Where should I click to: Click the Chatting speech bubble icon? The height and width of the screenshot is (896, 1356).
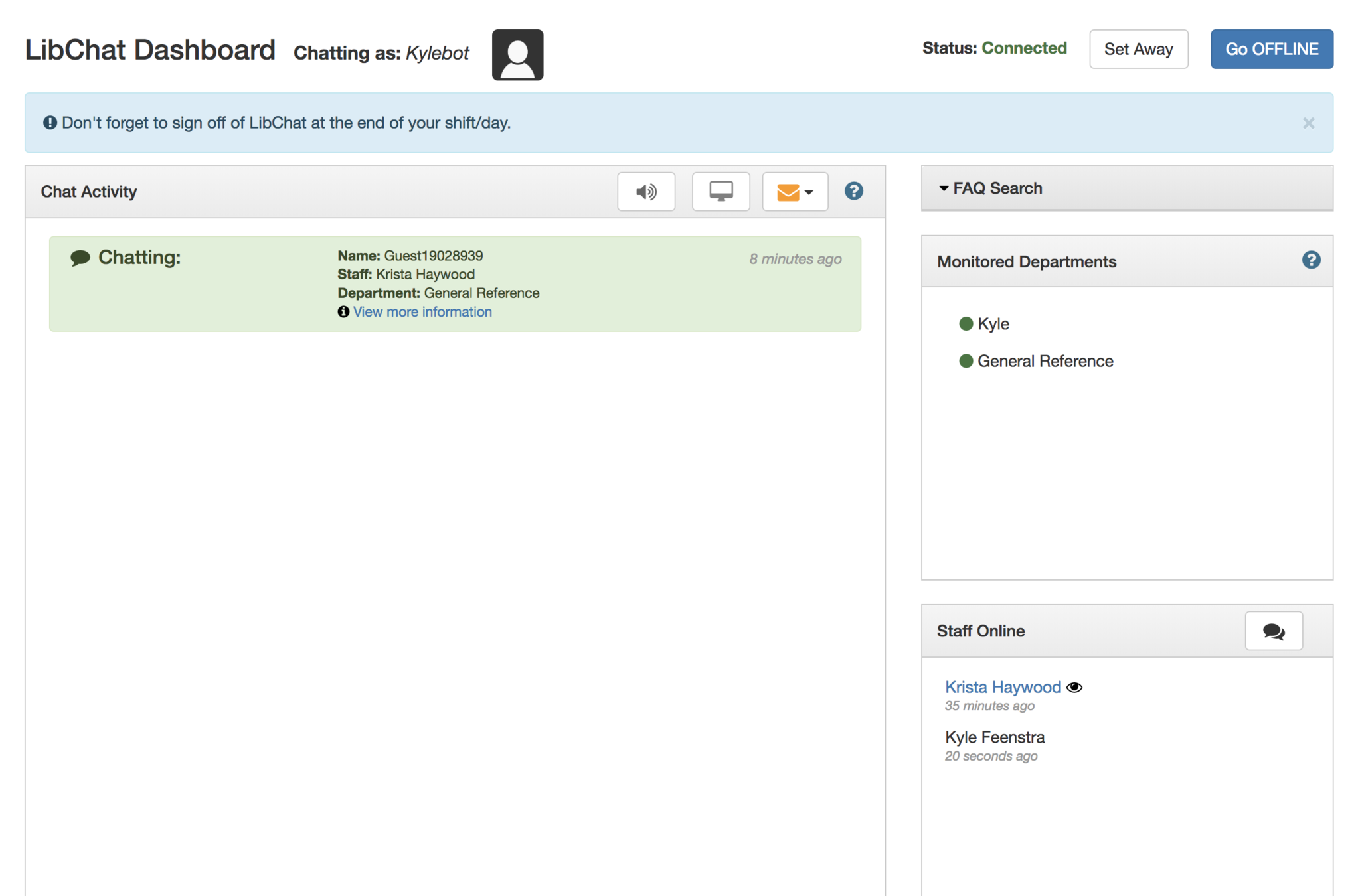(x=80, y=258)
